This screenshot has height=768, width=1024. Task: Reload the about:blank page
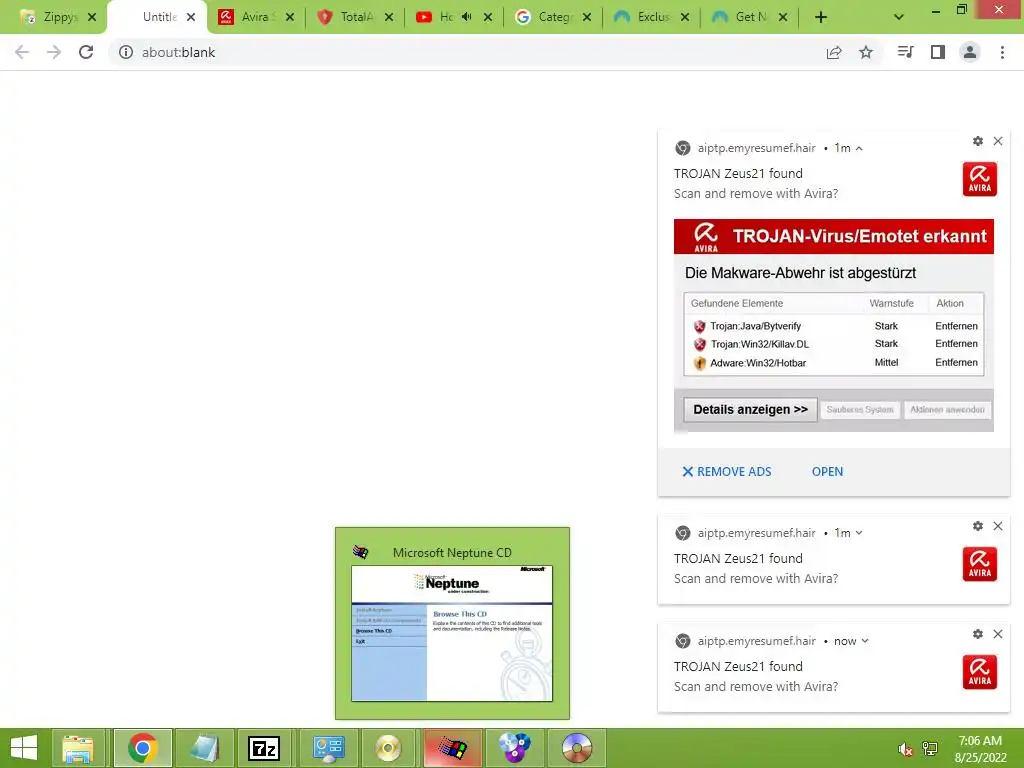86,52
